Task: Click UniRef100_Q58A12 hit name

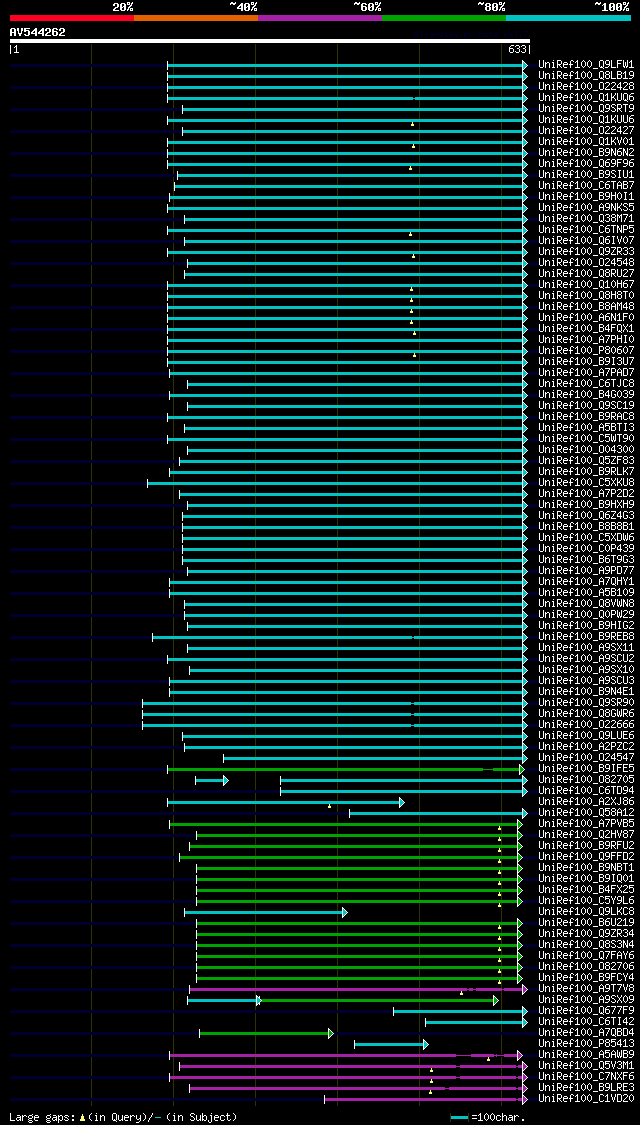Action: click(586, 813)
